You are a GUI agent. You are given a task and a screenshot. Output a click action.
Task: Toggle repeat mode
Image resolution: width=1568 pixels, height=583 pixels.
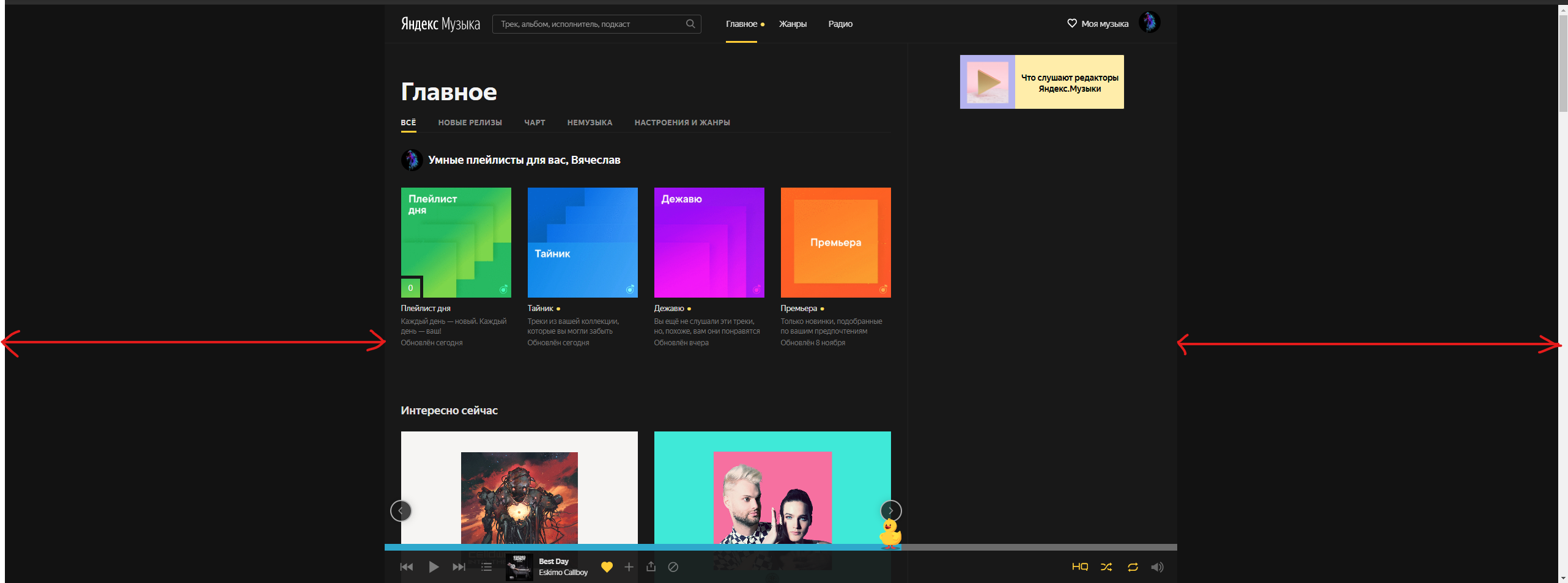1133,567
